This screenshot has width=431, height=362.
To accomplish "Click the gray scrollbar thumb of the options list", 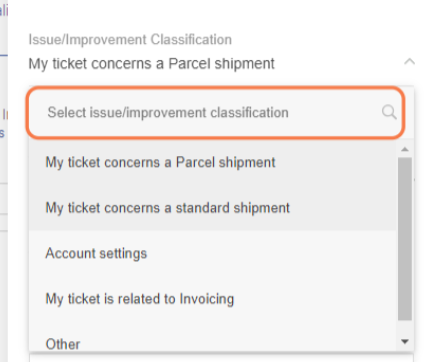I will pyautogui.click(x=405, y=239).
